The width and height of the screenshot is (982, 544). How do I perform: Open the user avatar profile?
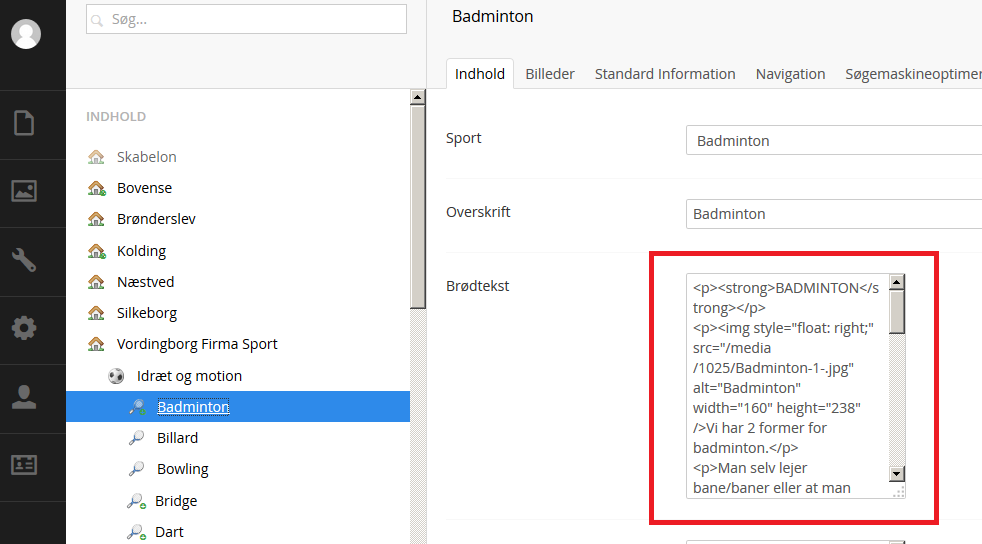point(26,34)
